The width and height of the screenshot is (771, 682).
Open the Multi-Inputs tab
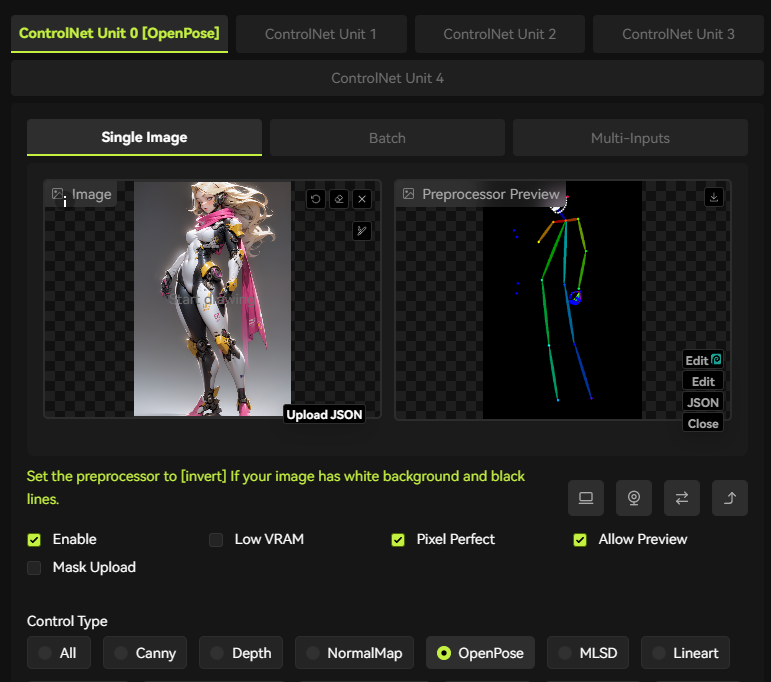click(x=630, y=138)
